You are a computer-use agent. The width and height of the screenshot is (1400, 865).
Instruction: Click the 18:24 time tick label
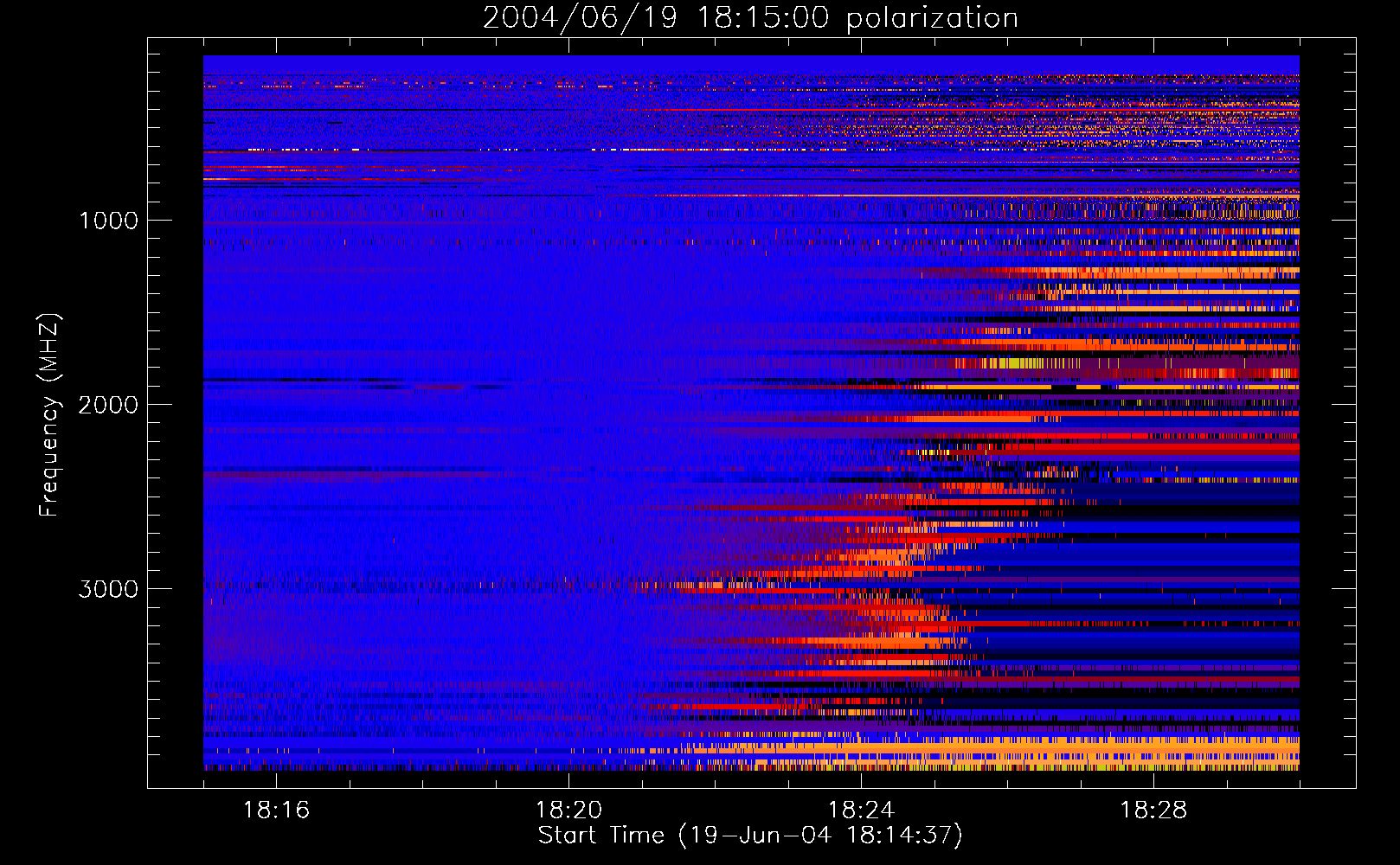click(x=861, y=811)
